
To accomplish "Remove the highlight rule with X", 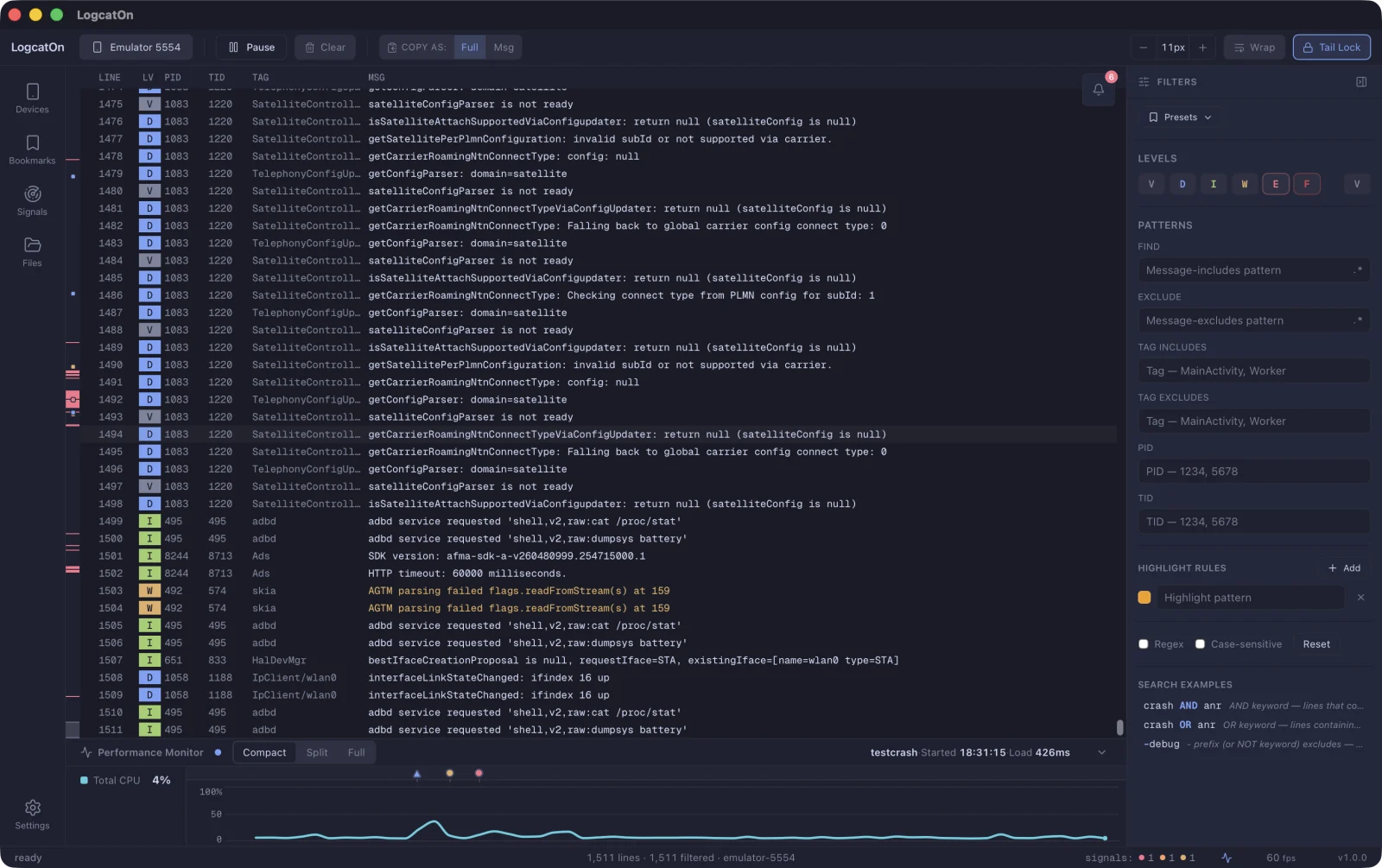I will (x=1360, y=598).
